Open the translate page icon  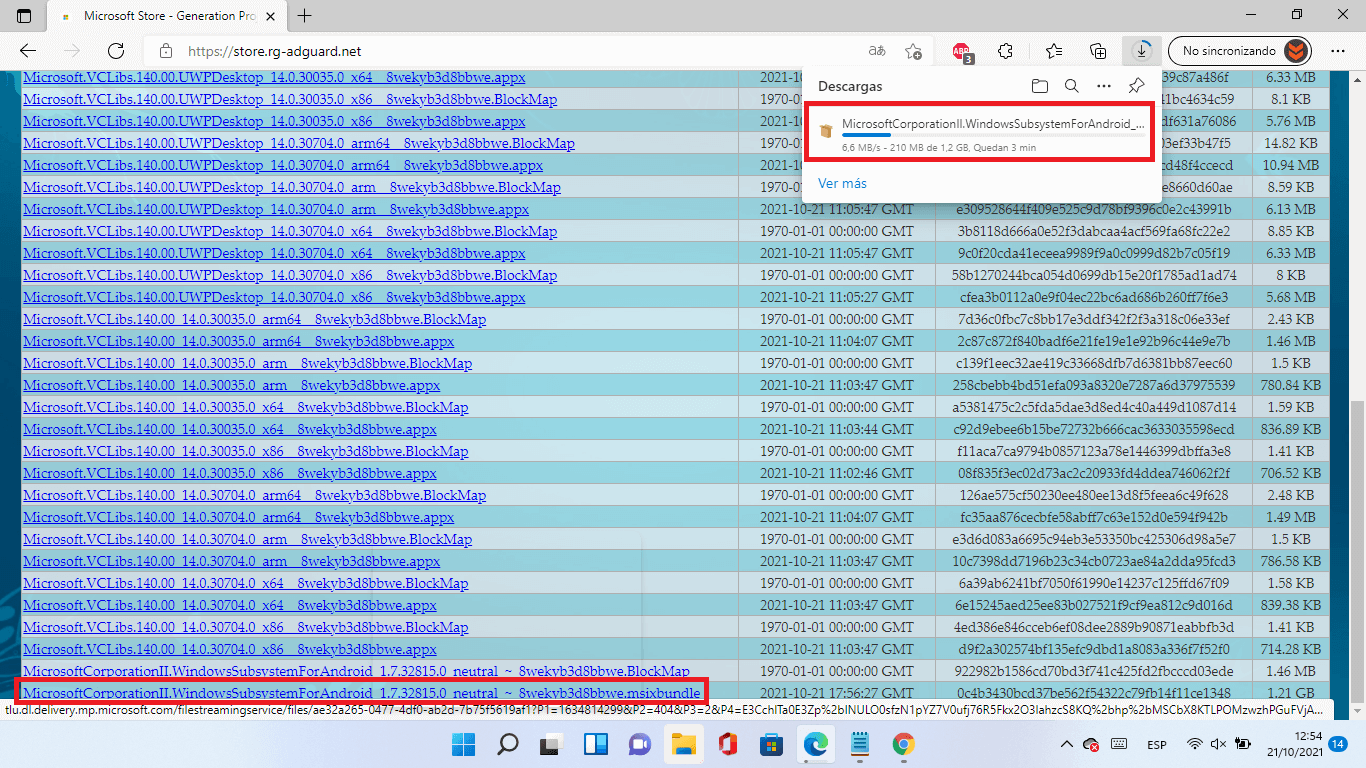(876, 51)
